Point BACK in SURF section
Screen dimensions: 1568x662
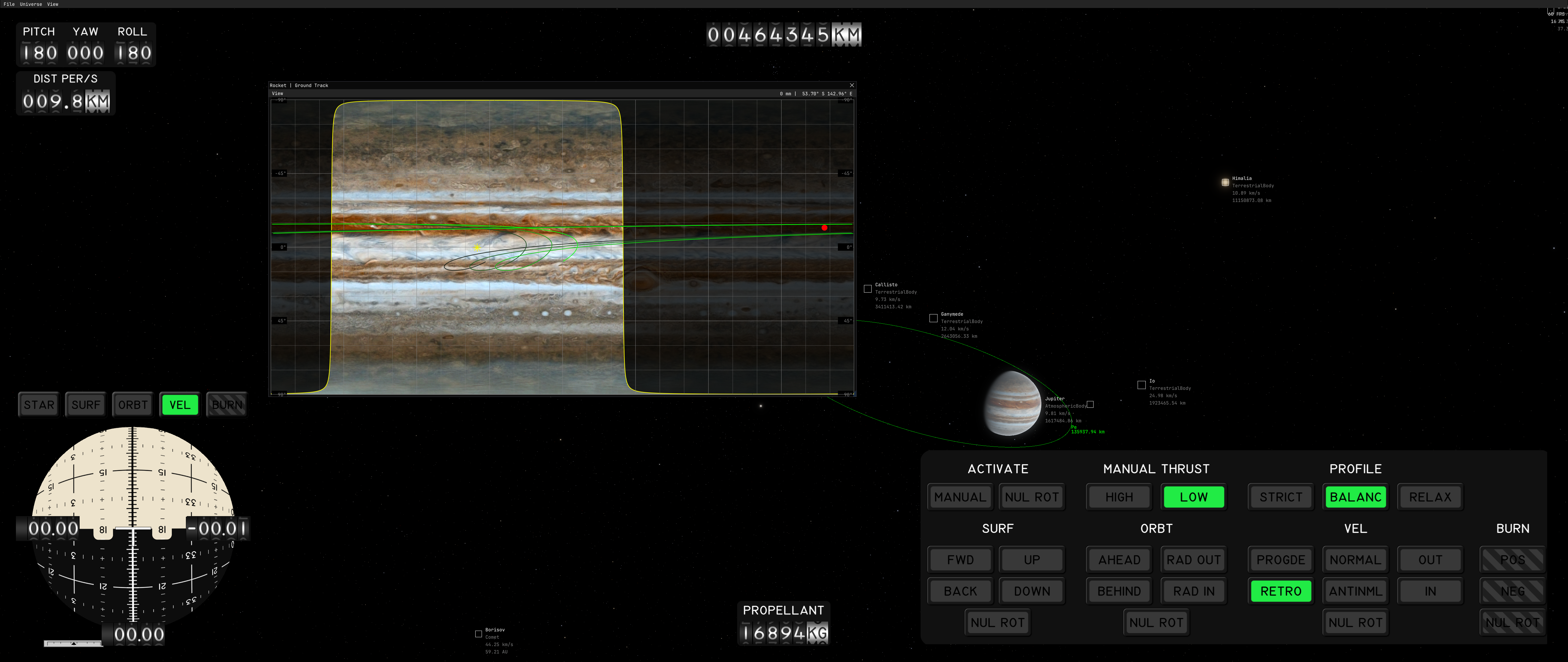tap(960, 591)
